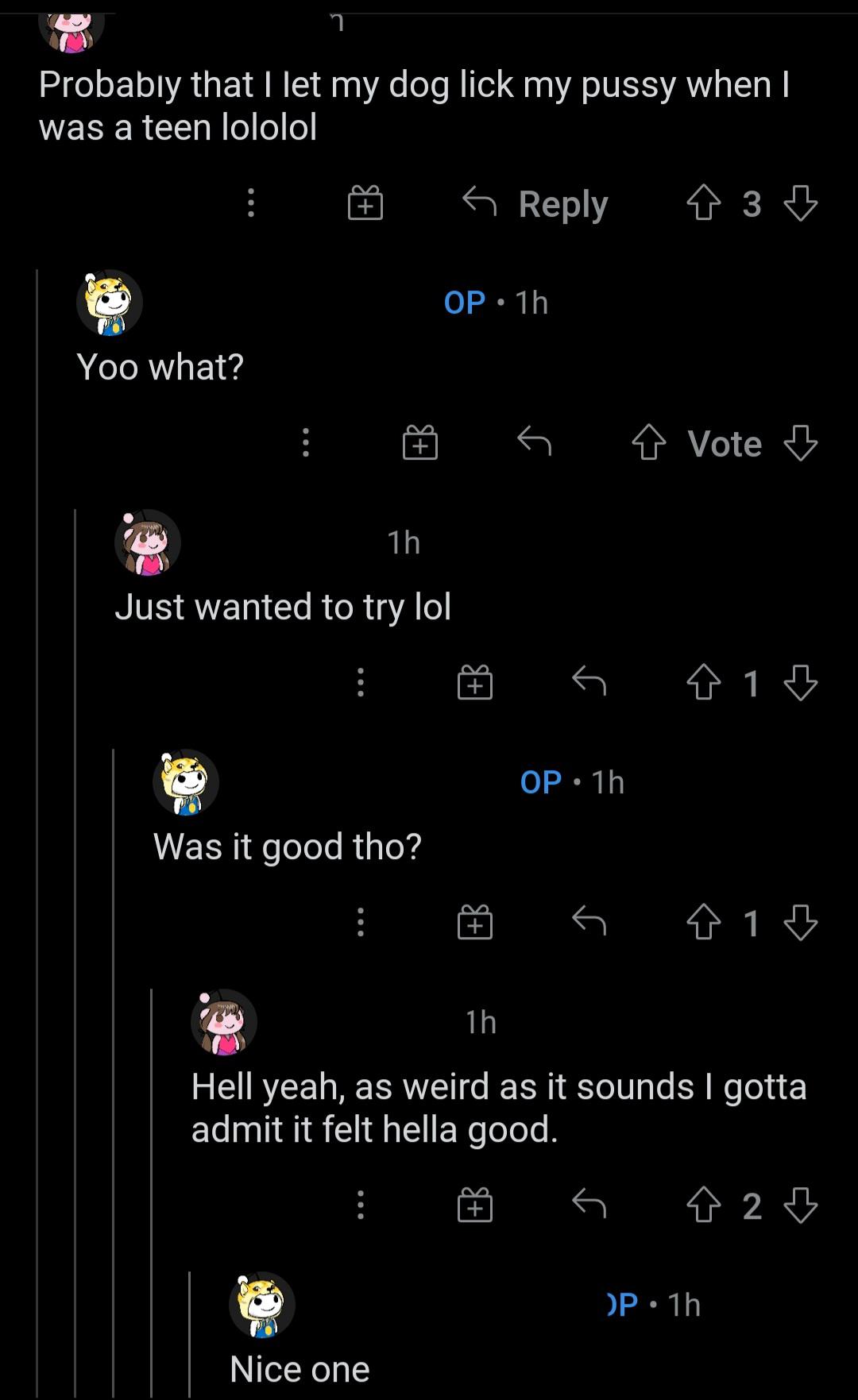Open the OP avatar beside "Nice one"
Image resolution: width=858 pixels, height=1400 pixels.
(x=262, y=1305)
